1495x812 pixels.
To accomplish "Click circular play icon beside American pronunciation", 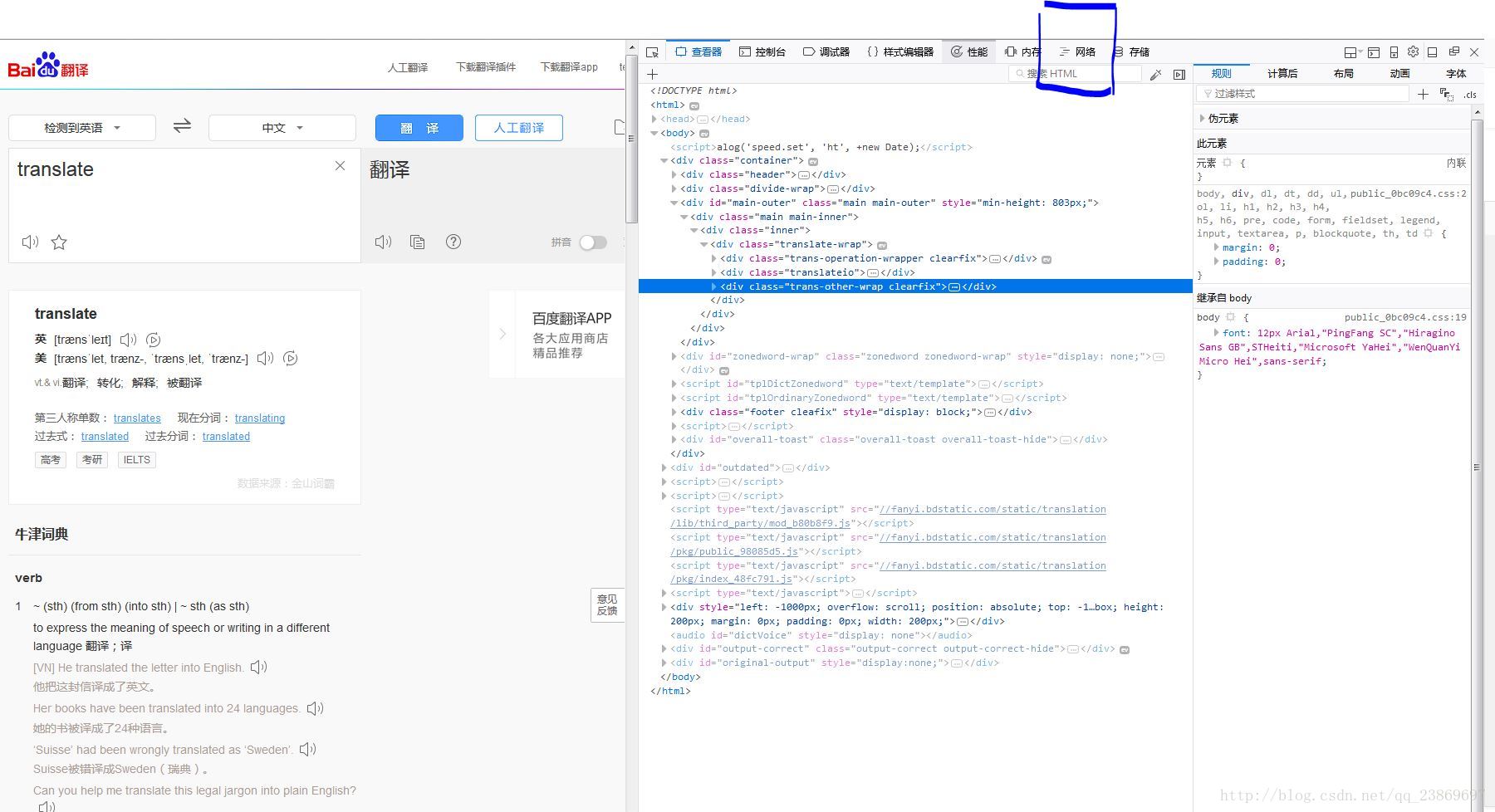I will pyautogui.click(x=290, y=359).
